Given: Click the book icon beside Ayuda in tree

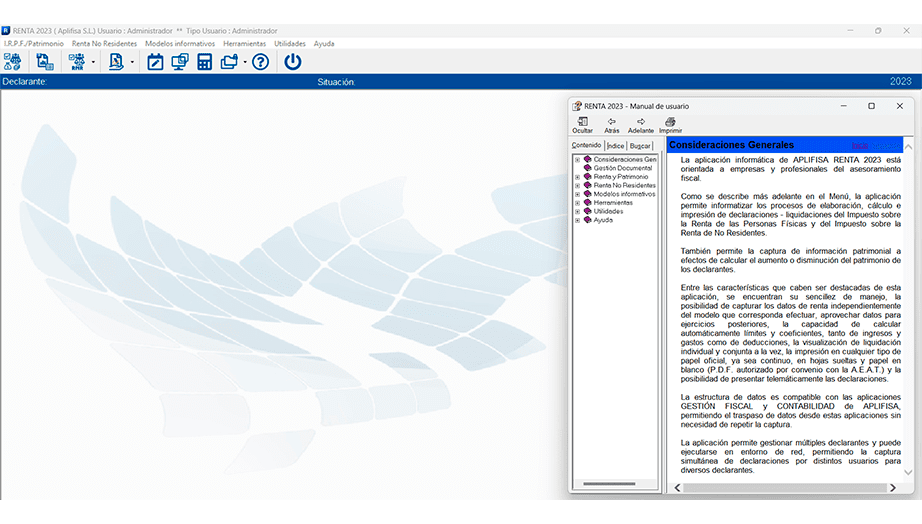Looking at the screenshot, I should pyautogui.click(x=587, y=220).
